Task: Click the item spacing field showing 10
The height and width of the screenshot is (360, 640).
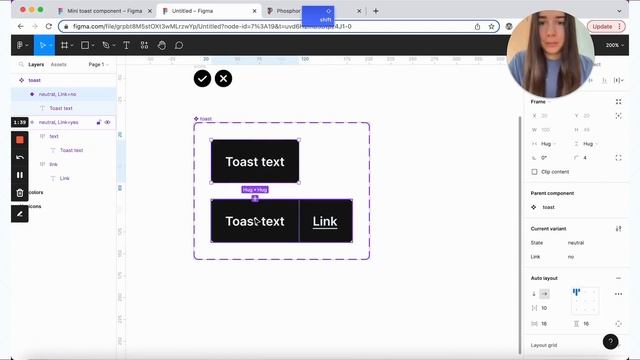Action: 544,308
